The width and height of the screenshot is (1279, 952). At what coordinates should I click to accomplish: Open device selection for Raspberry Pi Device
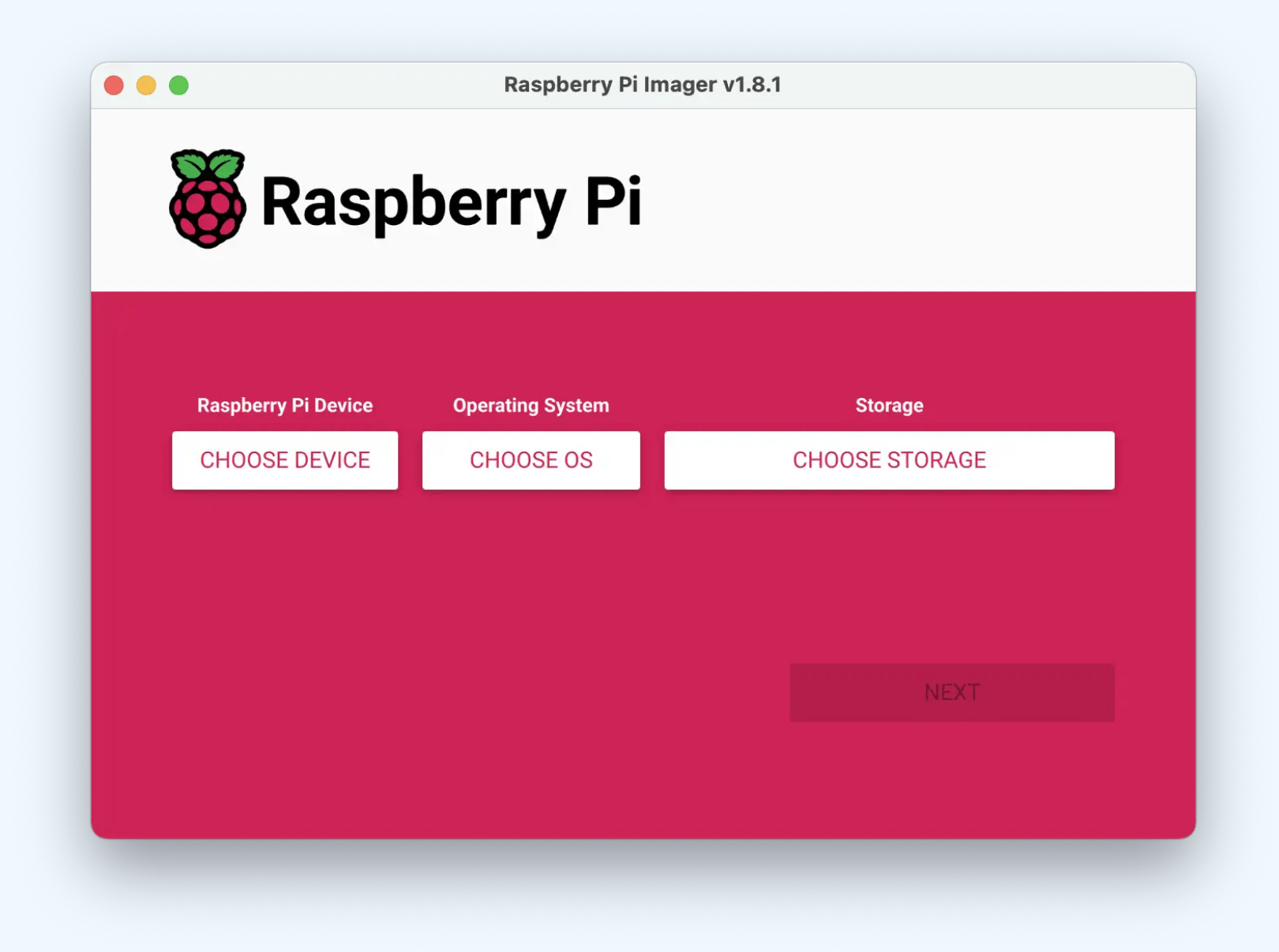285,460
